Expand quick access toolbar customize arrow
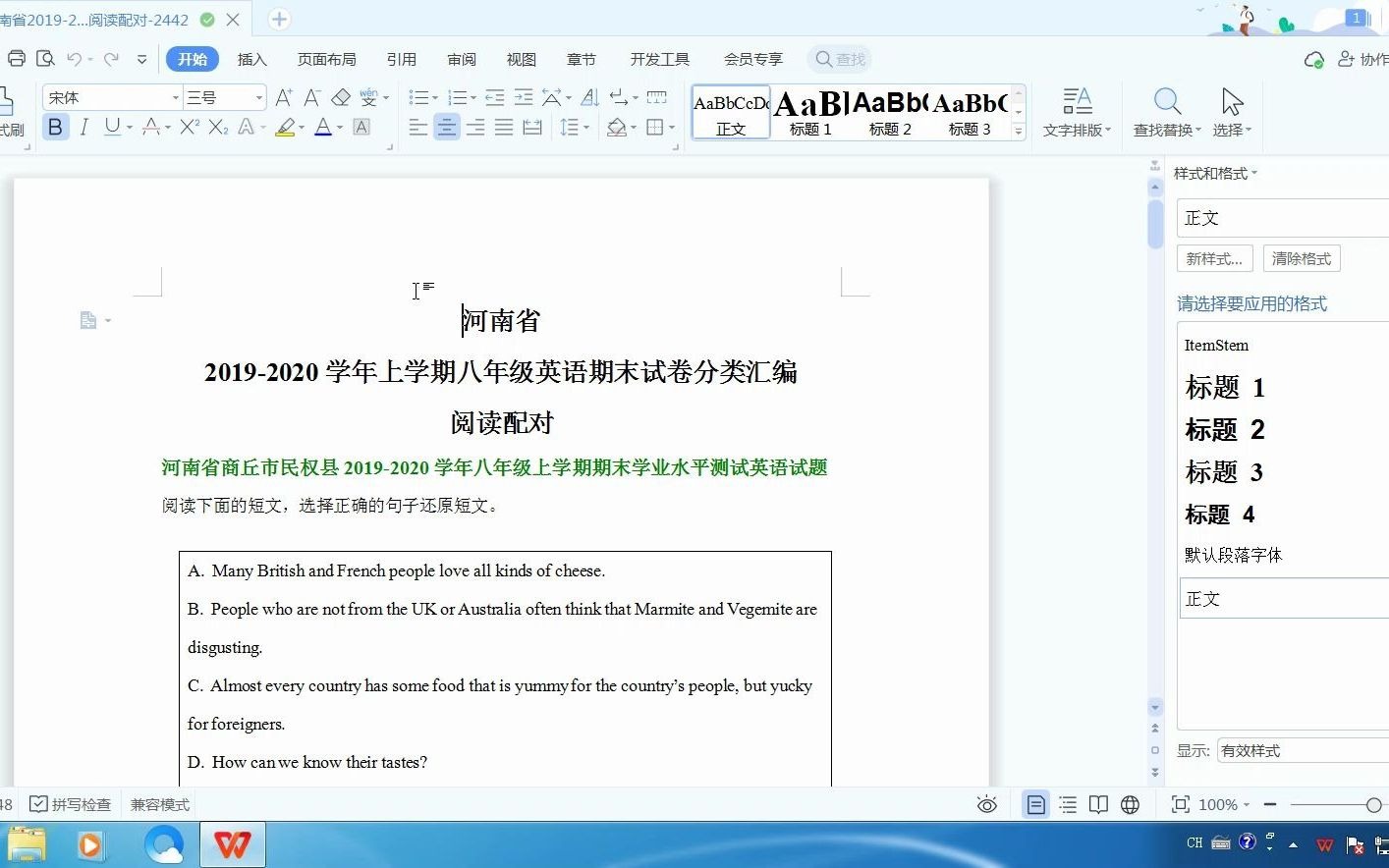The width and height of the screenshot is (1389, 868). 141,59
